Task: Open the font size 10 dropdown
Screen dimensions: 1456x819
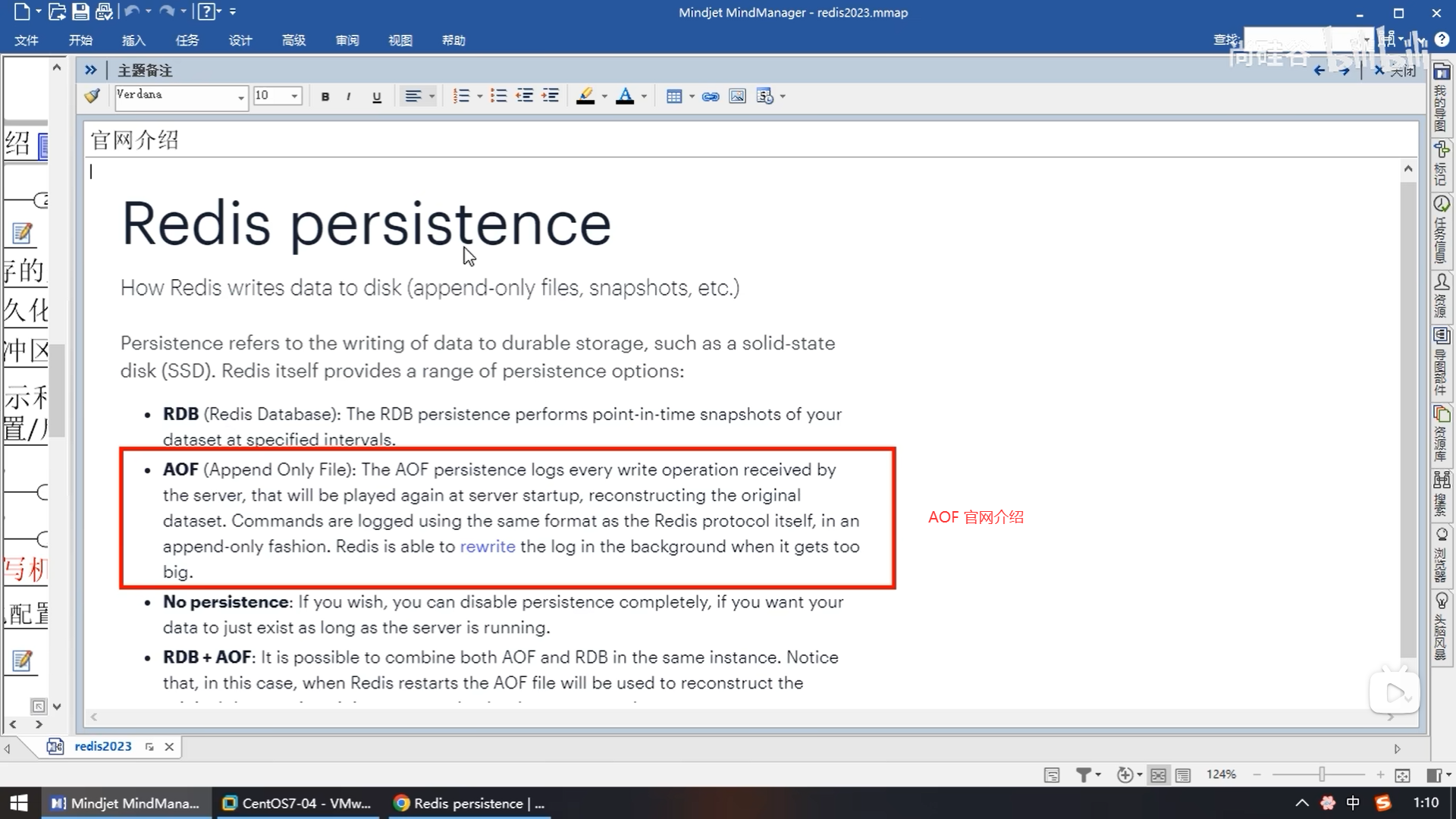Action: [x=294, y=96]
